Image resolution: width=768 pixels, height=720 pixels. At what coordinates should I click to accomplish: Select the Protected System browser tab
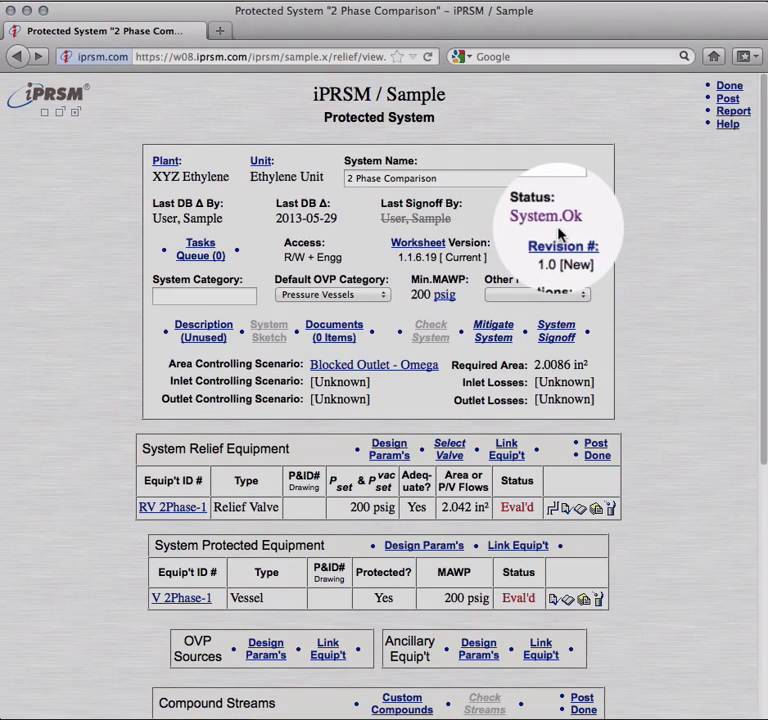click(104, 31)
